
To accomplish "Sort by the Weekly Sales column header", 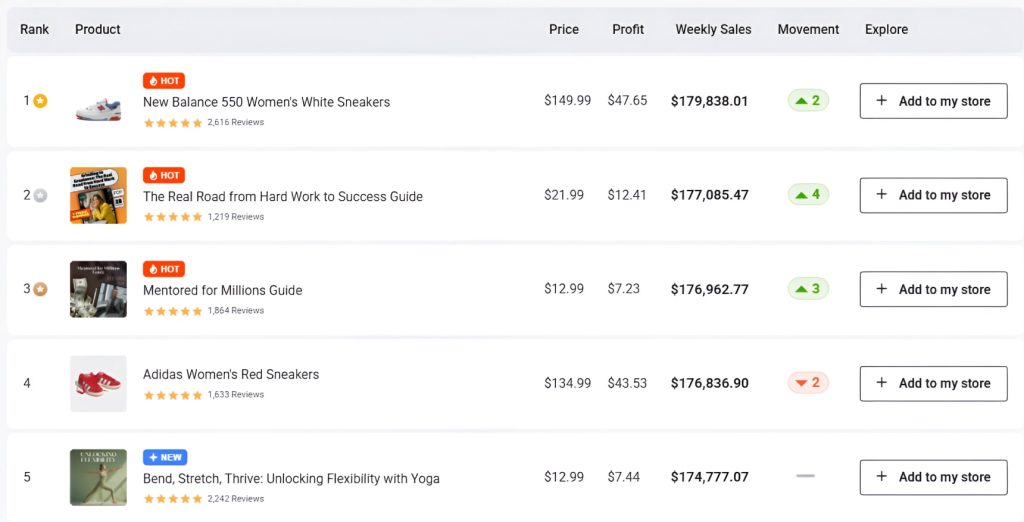I will [713, 29].
